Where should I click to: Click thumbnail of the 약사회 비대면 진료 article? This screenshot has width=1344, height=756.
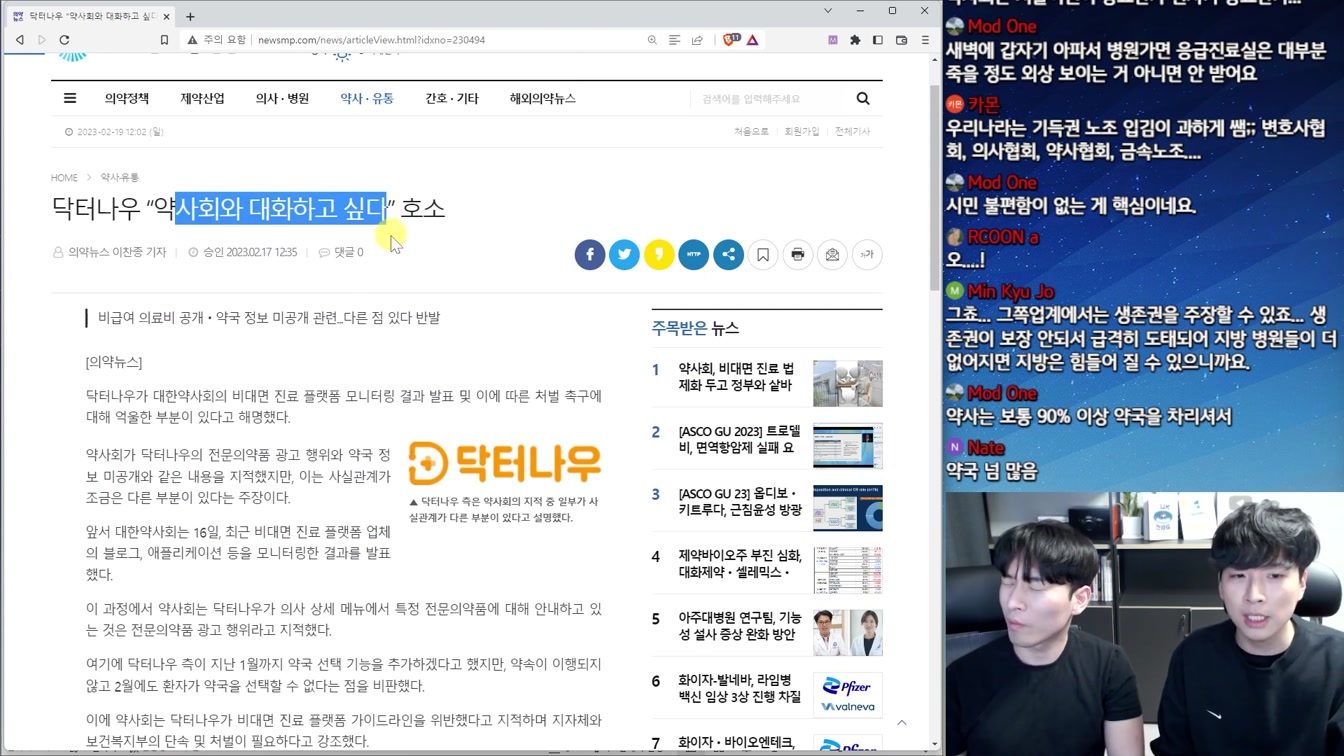(x=848, y=383)
